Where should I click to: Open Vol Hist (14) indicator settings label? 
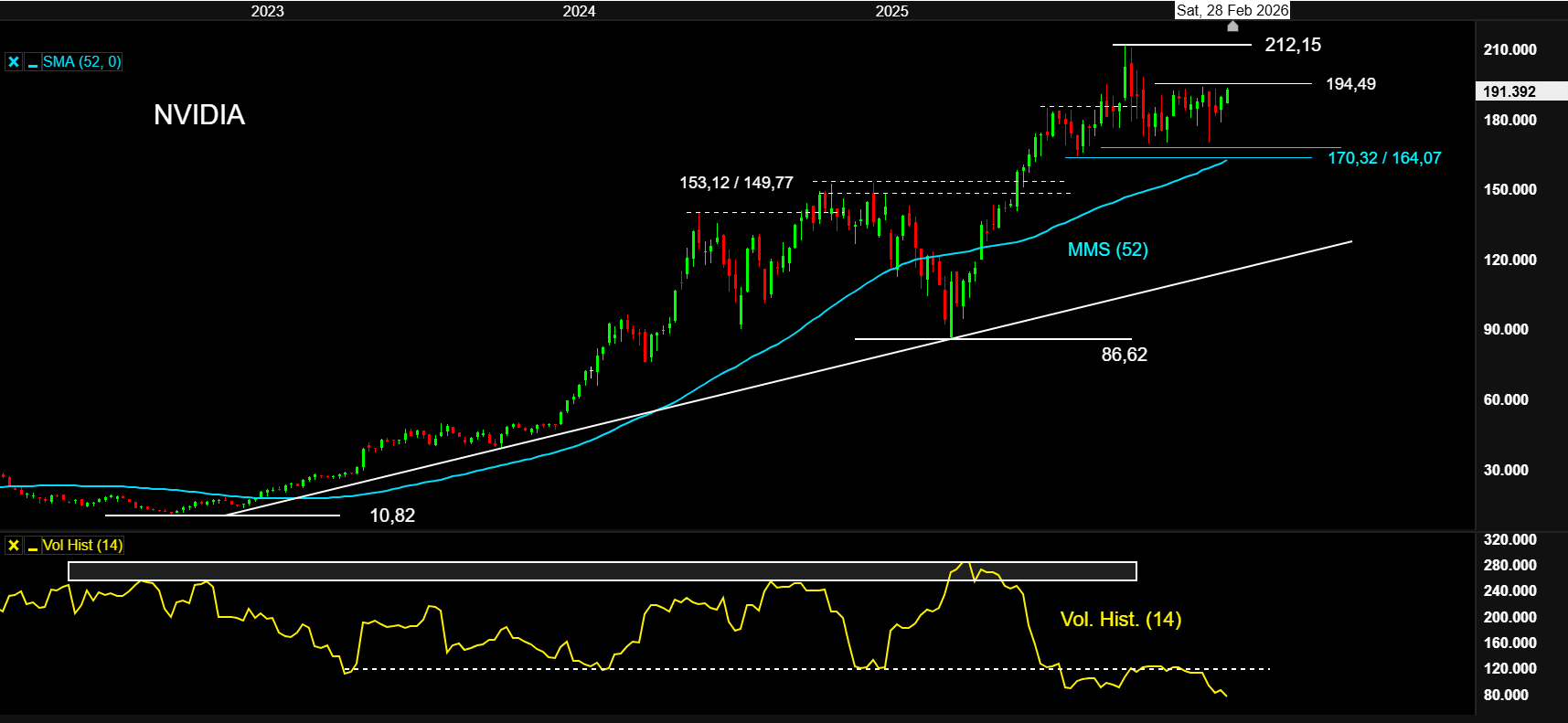coord(82,546)
